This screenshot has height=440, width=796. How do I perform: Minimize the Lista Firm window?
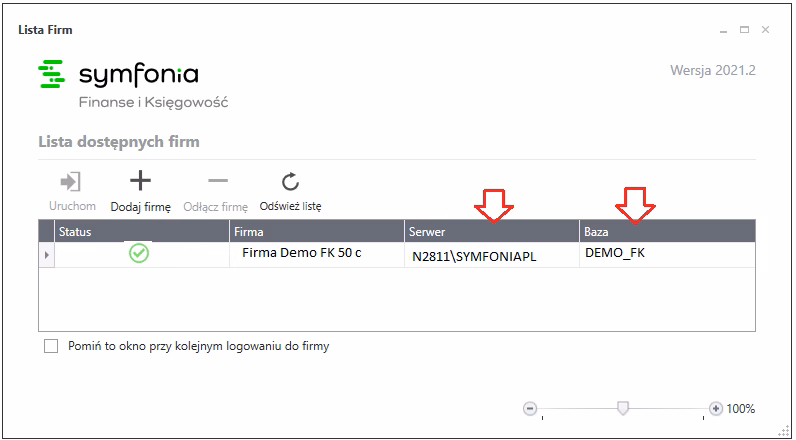(723, 30)
